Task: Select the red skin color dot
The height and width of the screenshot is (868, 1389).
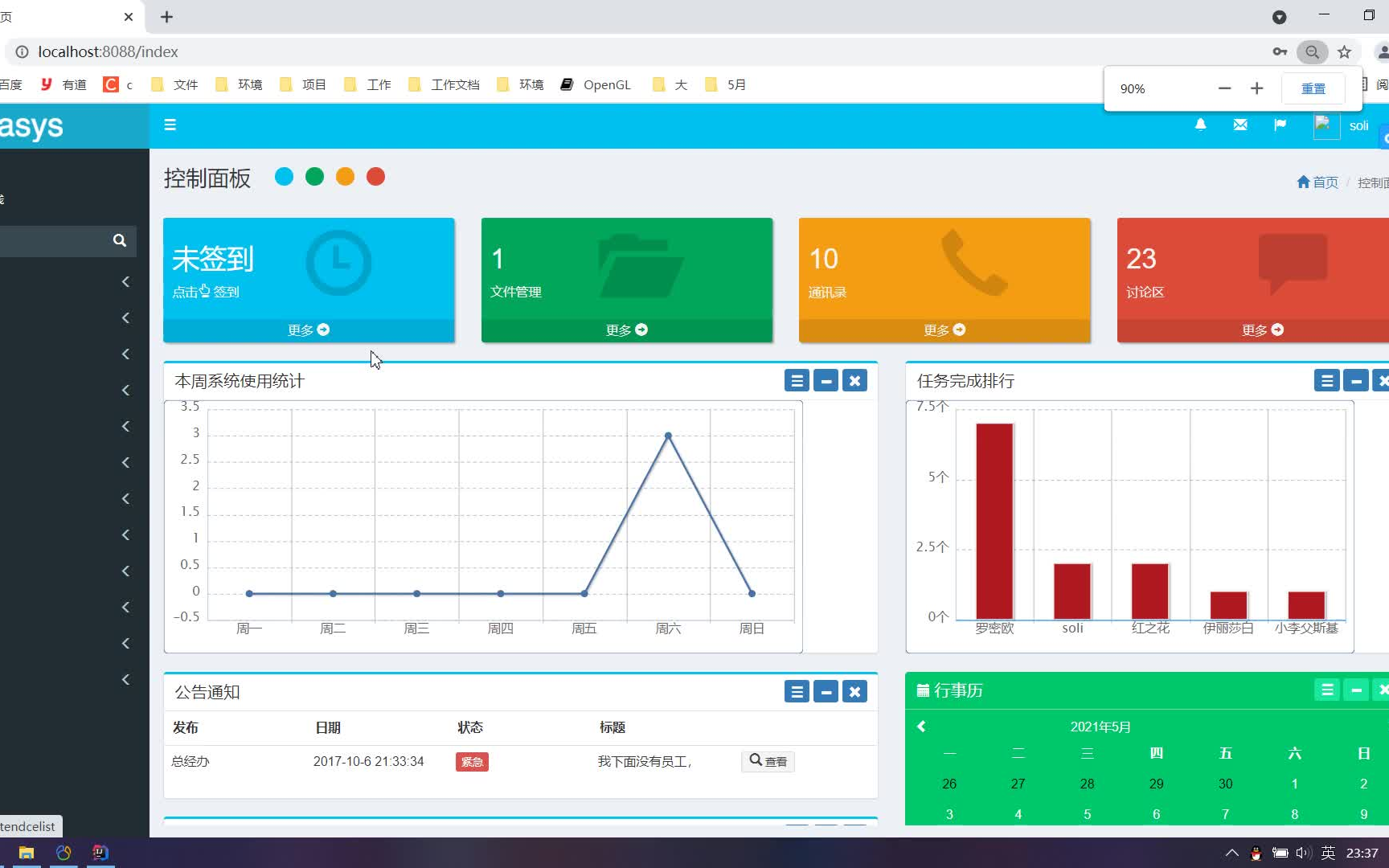Action: [x=375, y=177]
